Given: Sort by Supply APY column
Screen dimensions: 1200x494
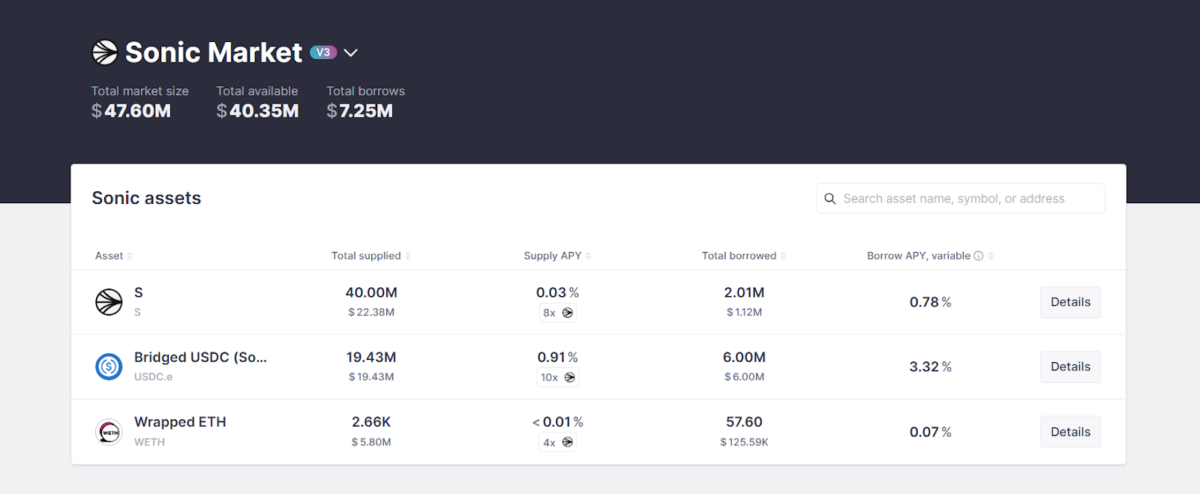Looking at the screenshot, I should point(558,256).
